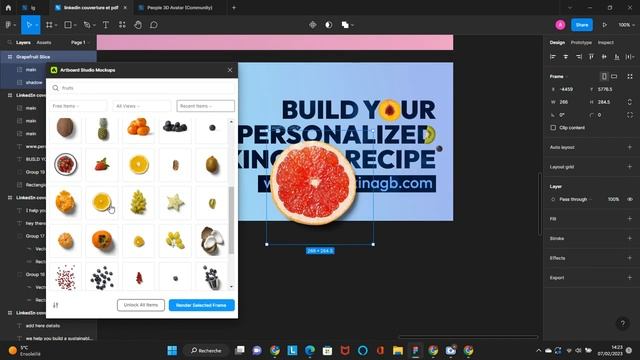Click the plugin search field

coord(142,88)
